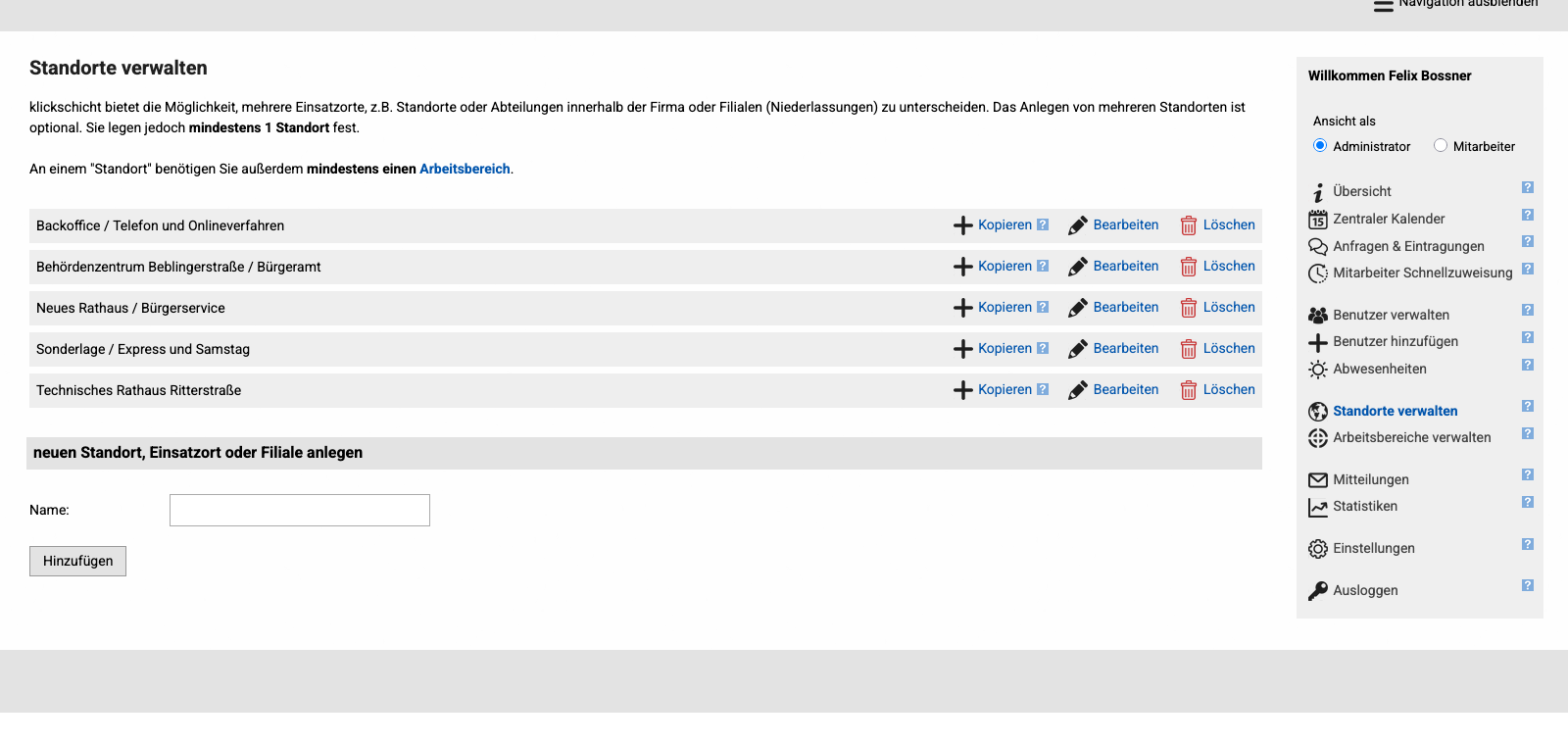Click the Einstellungen gear icon

click(x=1318, y=549)
